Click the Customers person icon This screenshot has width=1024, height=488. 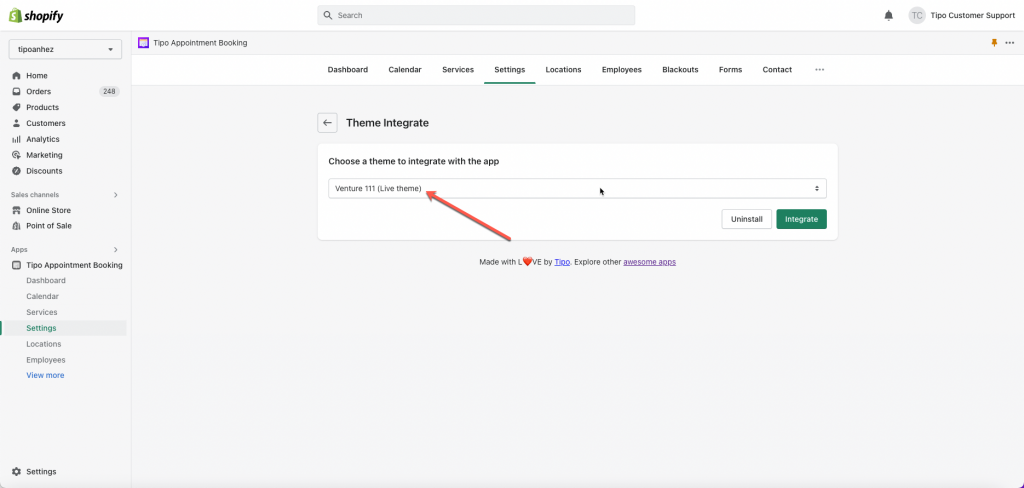click(16, 123)
